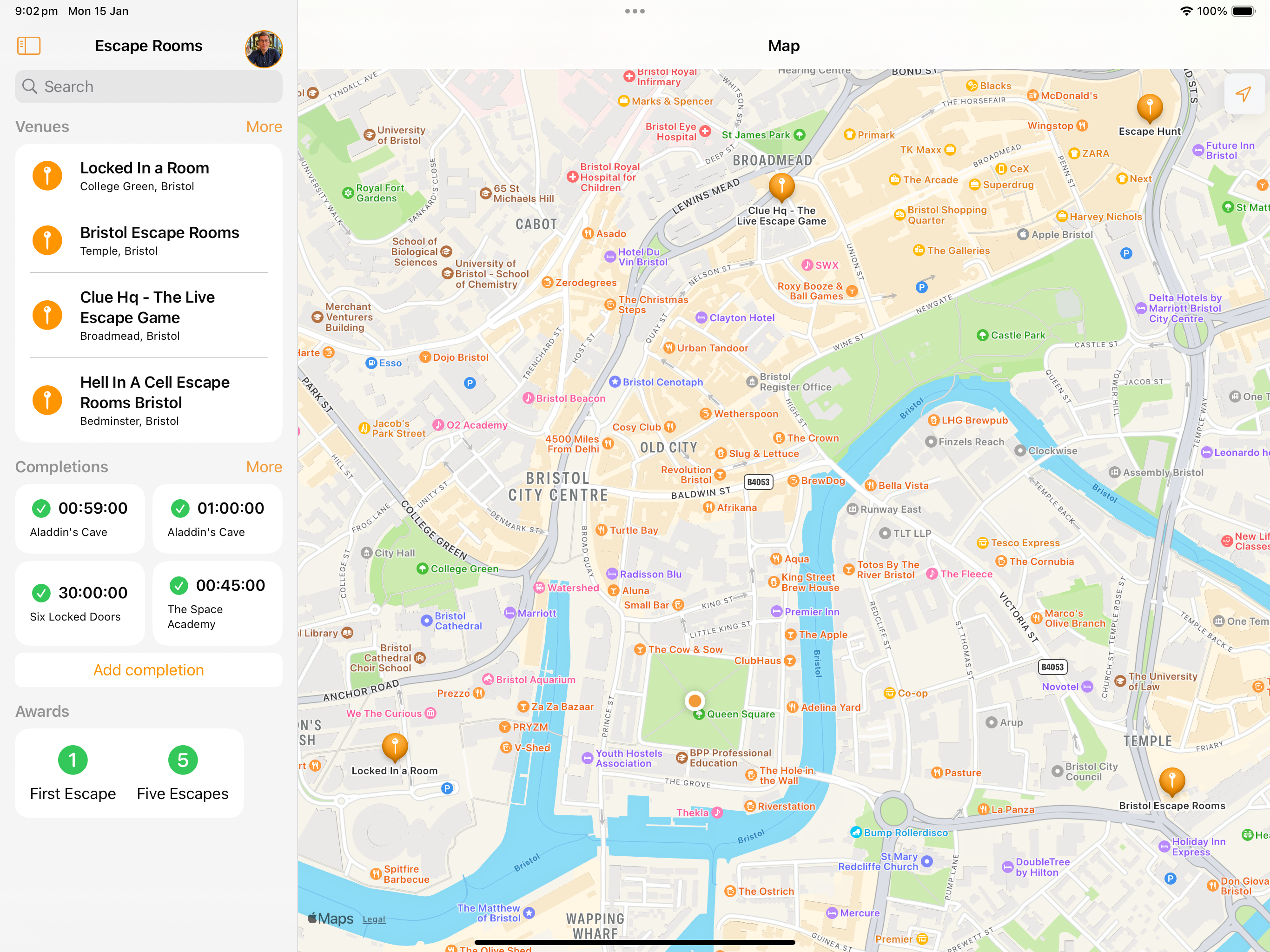Toggle the sidebar panel icon
Image resolution: width=1270 pixels, height=952 pixels.
click(29, 46)
